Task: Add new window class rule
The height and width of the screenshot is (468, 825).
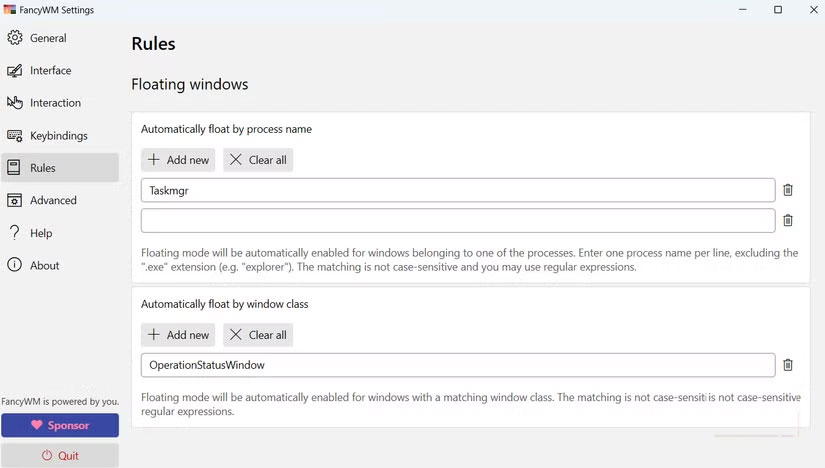Action: (x=178, y=335)
